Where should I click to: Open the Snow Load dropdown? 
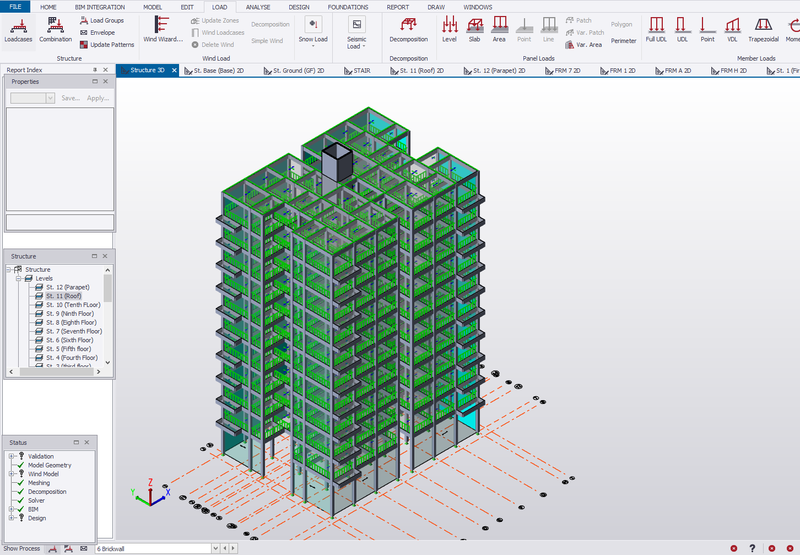pos(313,40)
